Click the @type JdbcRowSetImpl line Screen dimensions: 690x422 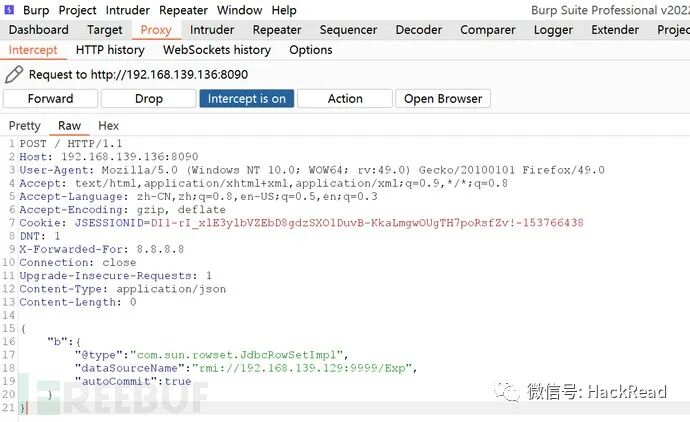pyautogui.click(x=212, y=355)
